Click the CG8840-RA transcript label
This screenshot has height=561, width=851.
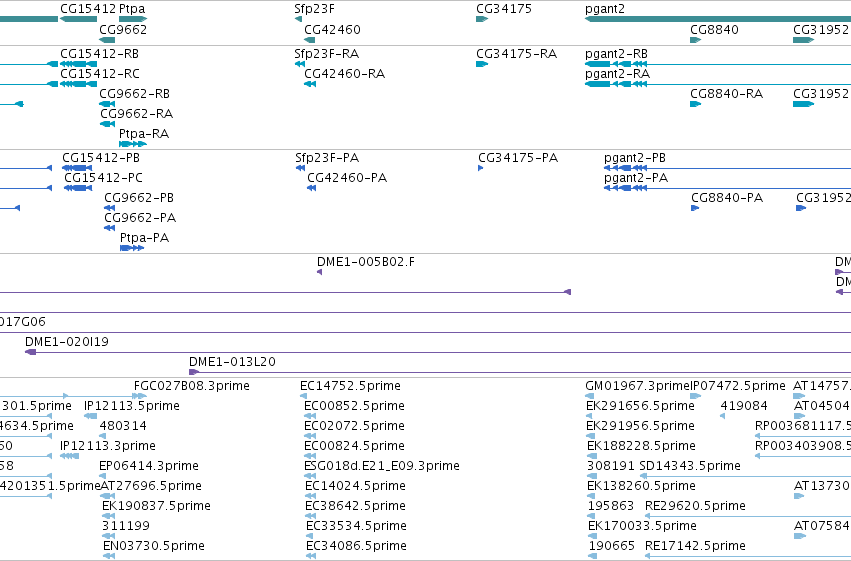click(x=727, y=94)
